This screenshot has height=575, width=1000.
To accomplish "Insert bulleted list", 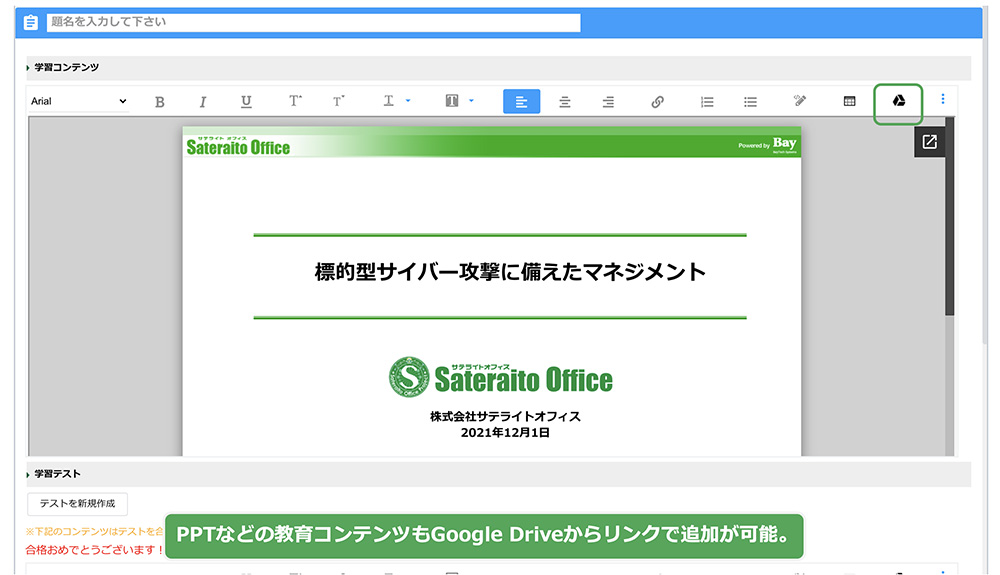I will click(x=751, y=102).
